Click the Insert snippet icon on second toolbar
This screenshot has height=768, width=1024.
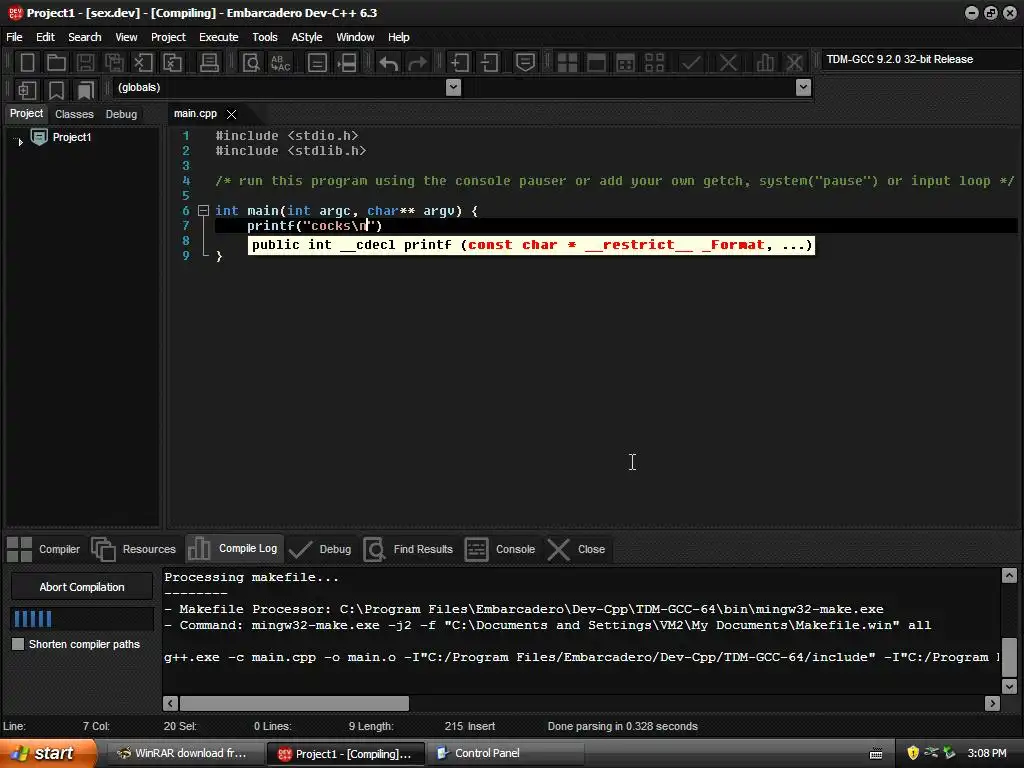(x=27, y=89)
